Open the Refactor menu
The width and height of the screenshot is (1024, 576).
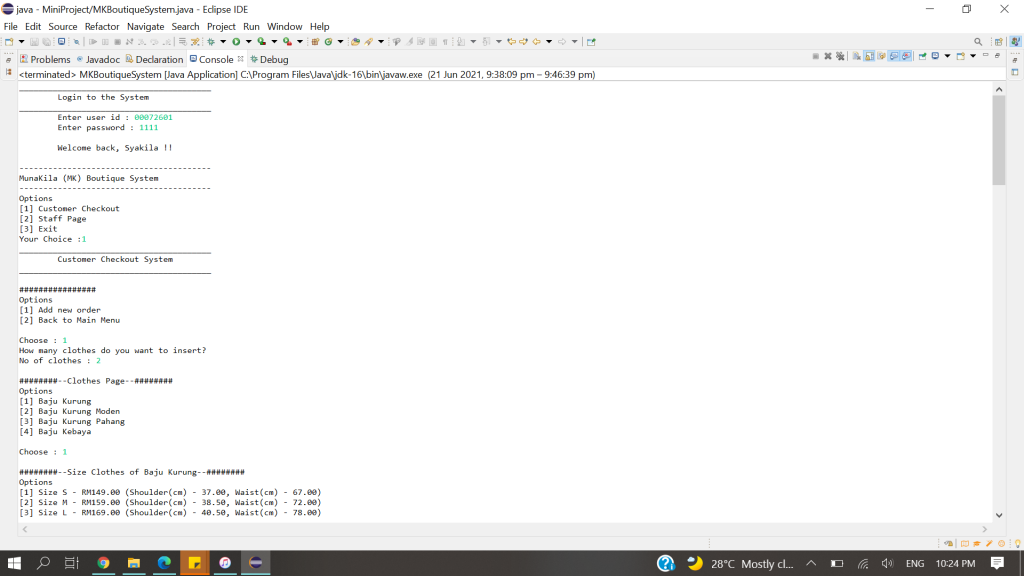click(x=102, y=26)
